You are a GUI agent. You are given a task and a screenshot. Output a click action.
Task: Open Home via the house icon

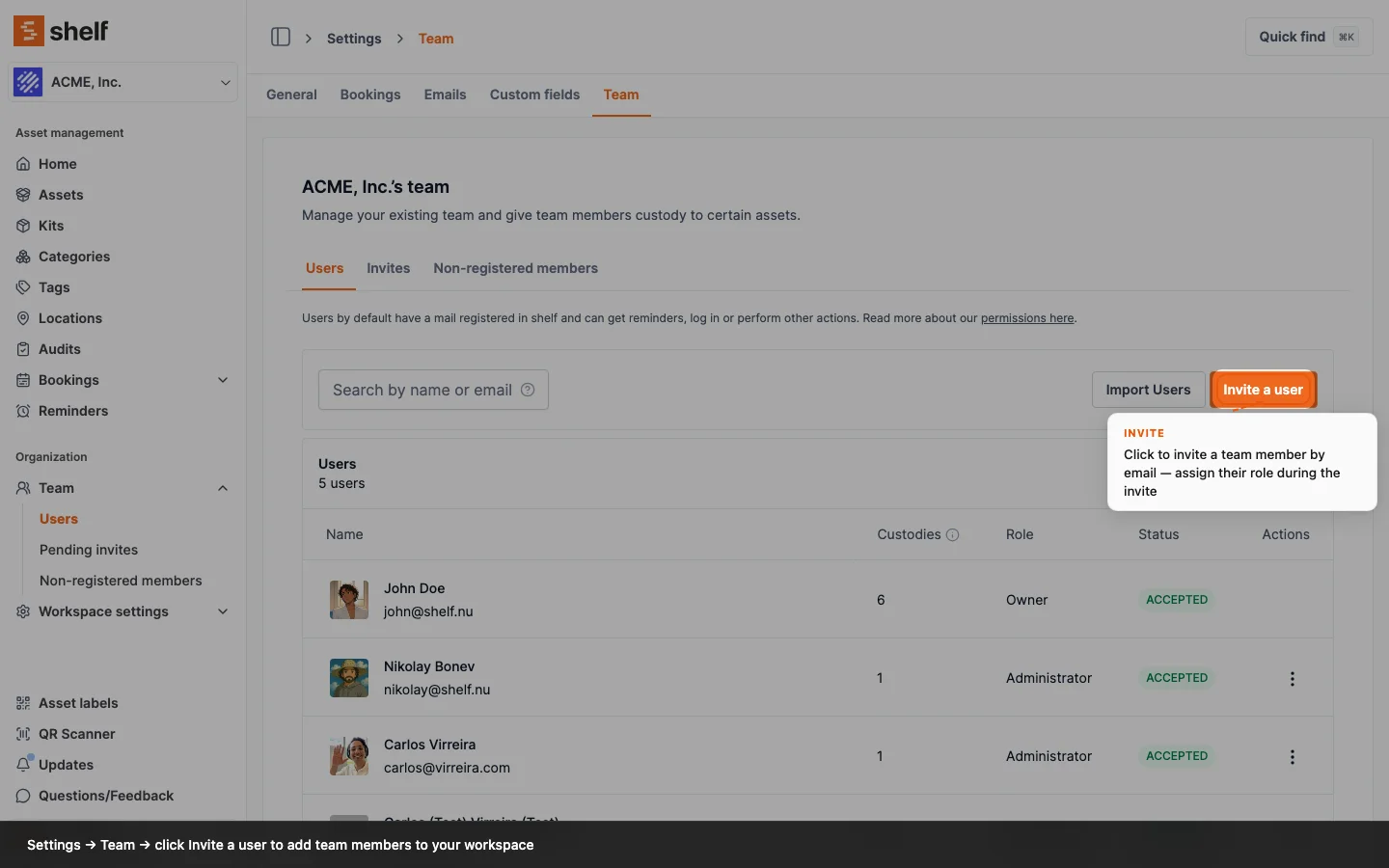click(x=23, y=164)
